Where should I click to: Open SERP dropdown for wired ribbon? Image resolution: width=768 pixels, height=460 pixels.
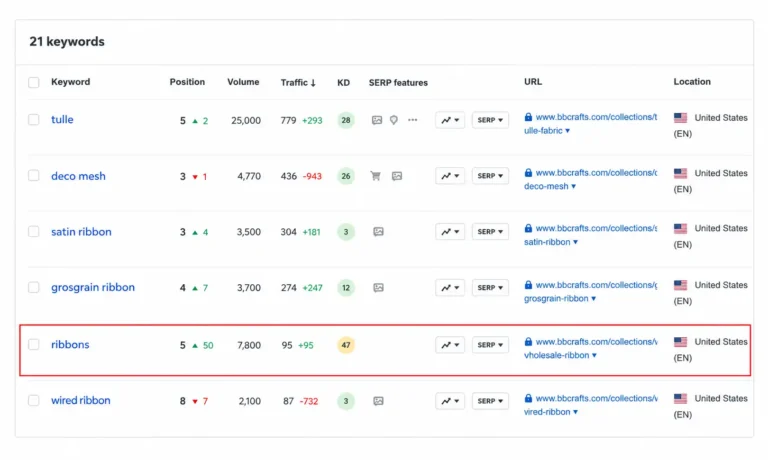[490, 401]
